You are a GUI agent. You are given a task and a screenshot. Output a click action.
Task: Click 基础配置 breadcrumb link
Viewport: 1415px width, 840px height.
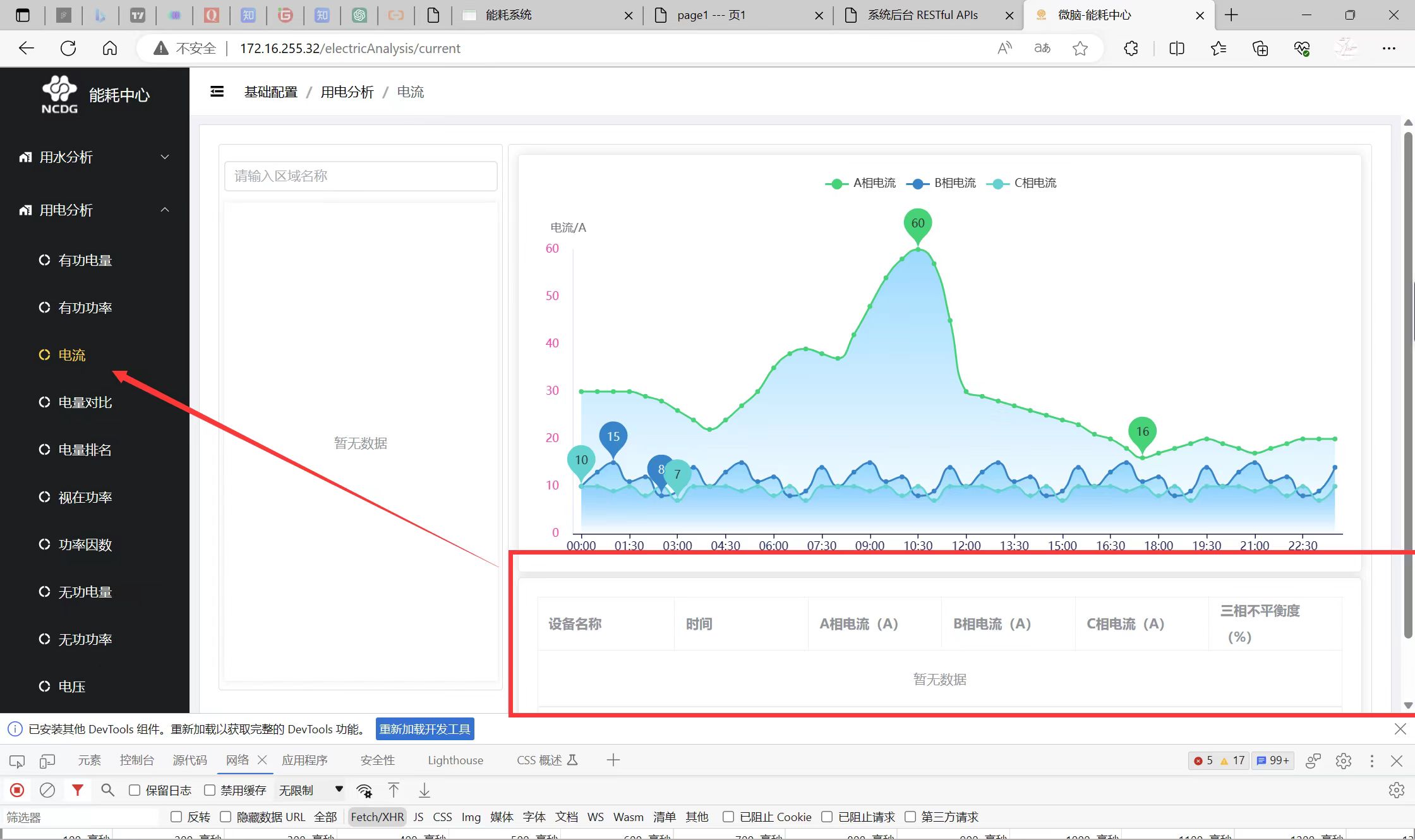[x=271, y=92]
